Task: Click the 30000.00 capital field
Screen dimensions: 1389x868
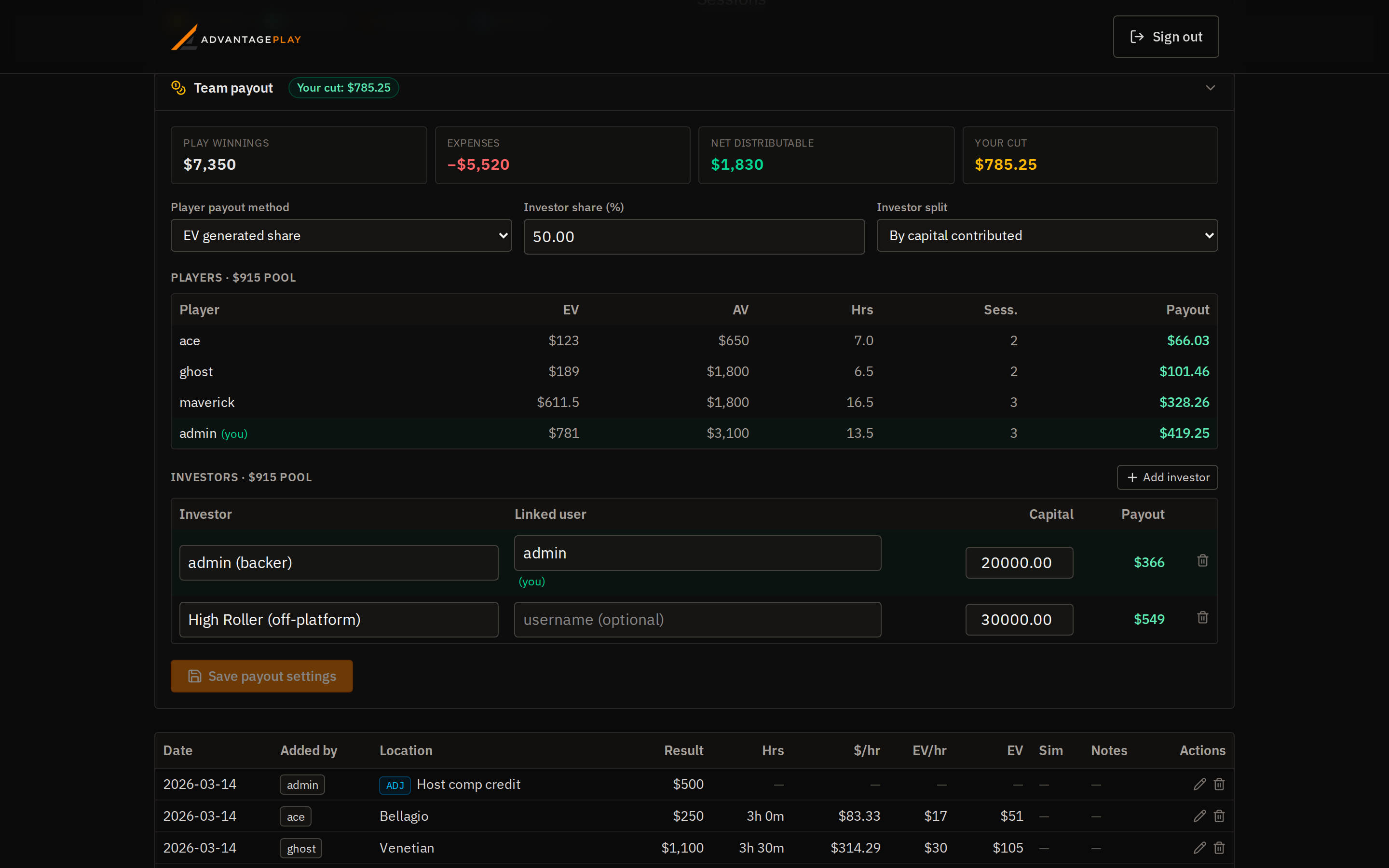Action: [1019, 620]
